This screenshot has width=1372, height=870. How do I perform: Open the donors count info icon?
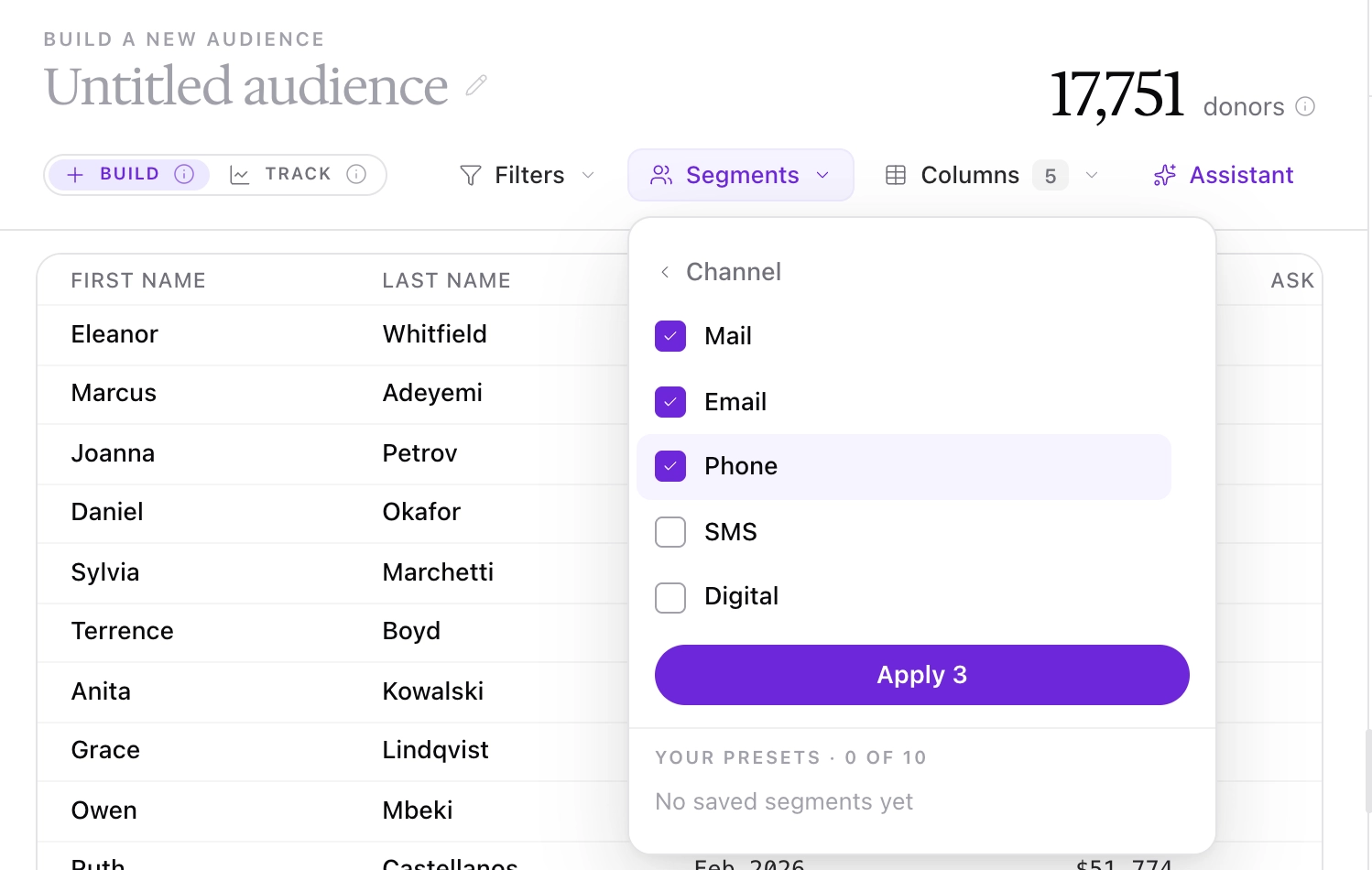1305,106
